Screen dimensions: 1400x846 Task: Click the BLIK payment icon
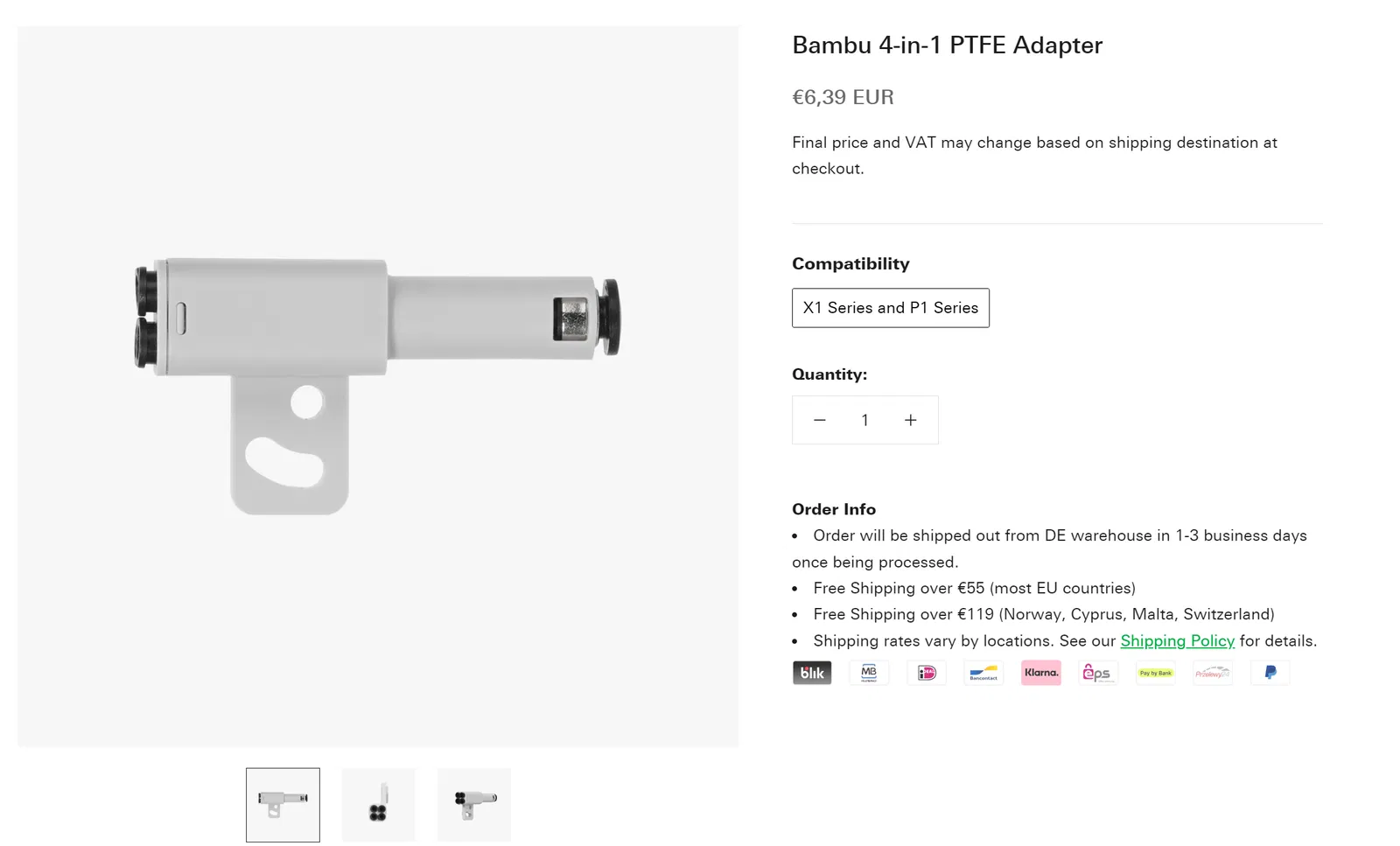coord(812,673)
